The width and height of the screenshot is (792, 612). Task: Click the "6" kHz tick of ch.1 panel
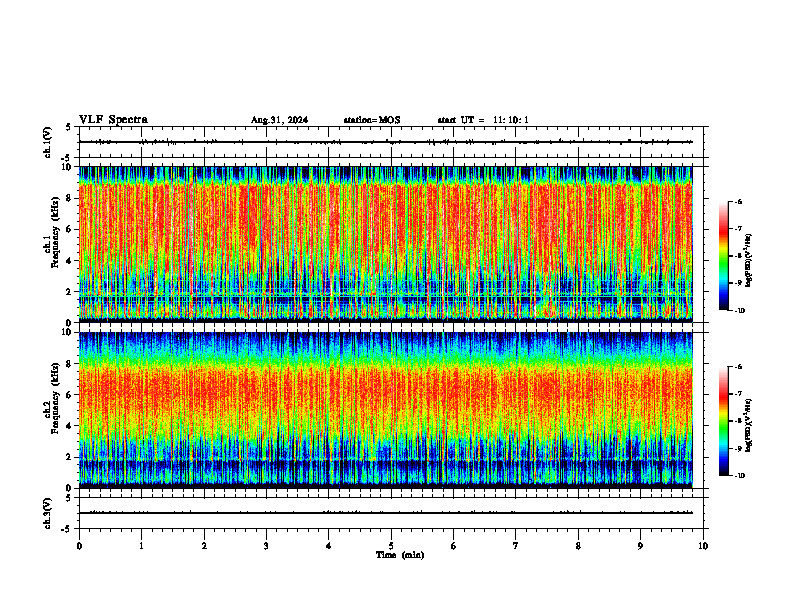pyautogui.click(x=70, y=229)
